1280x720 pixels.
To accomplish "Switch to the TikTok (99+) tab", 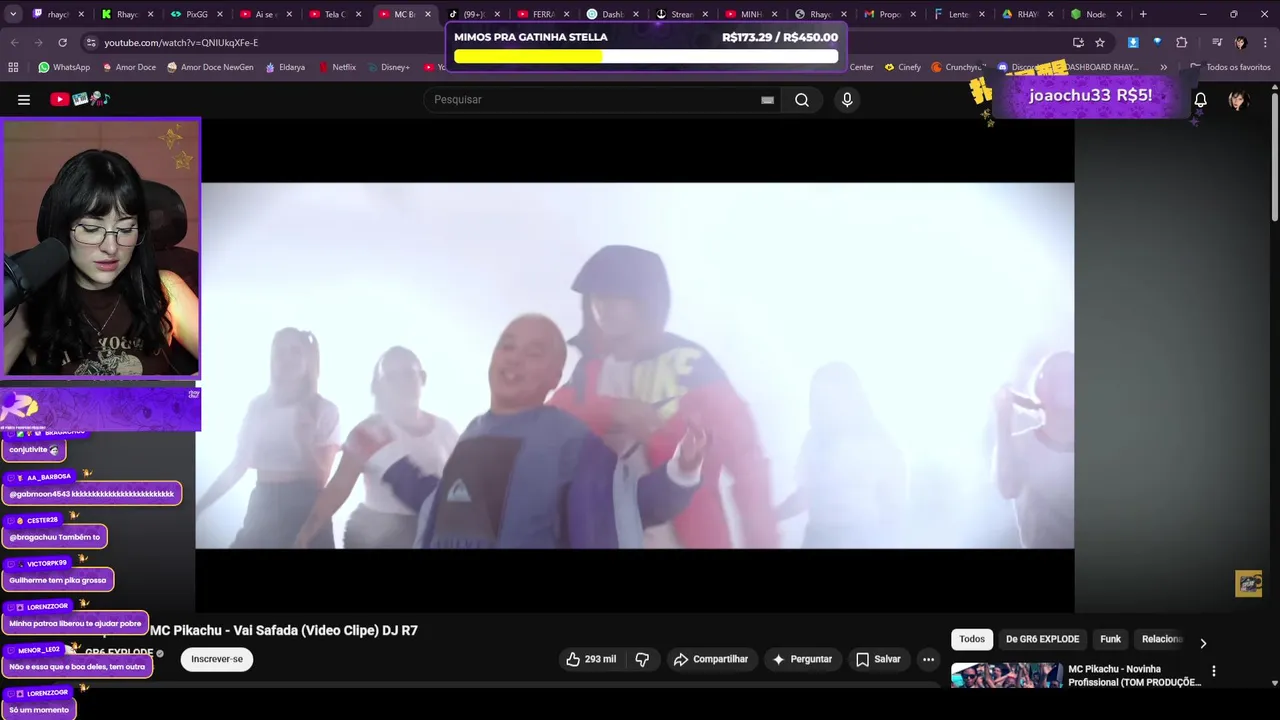I will (474, 14).
